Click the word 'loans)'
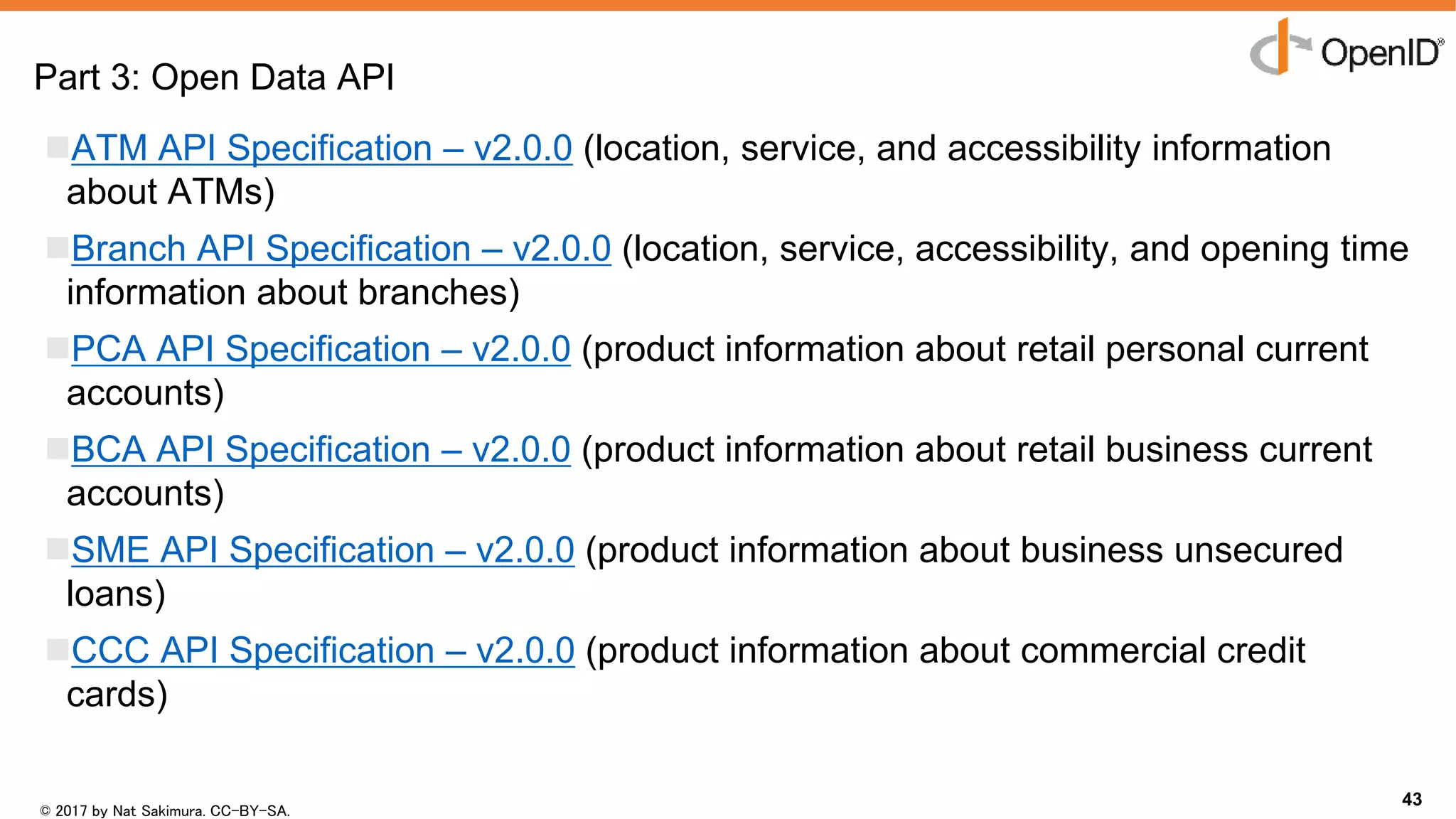1456x819 pixels. 116,594
